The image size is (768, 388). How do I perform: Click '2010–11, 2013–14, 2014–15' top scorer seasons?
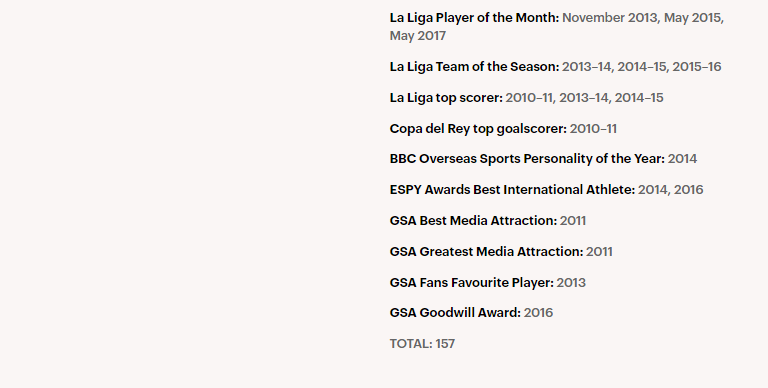pos(584,98)
